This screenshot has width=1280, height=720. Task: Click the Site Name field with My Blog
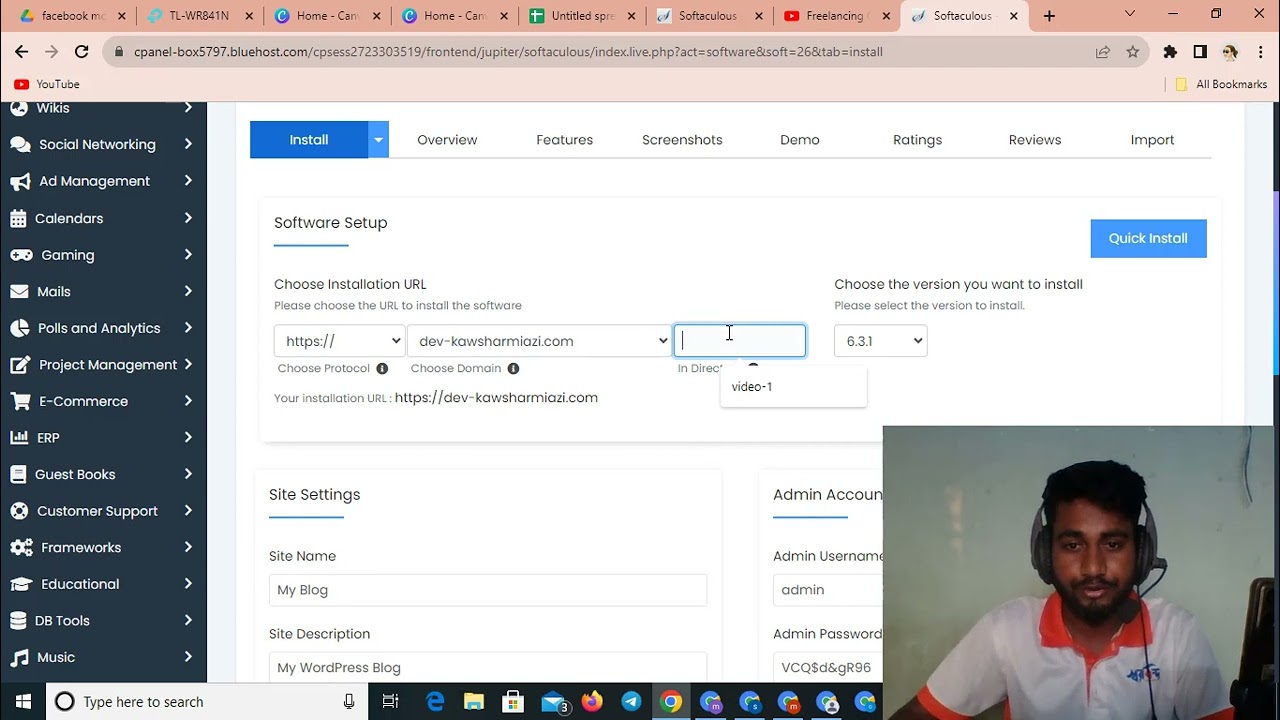point(488,590)
